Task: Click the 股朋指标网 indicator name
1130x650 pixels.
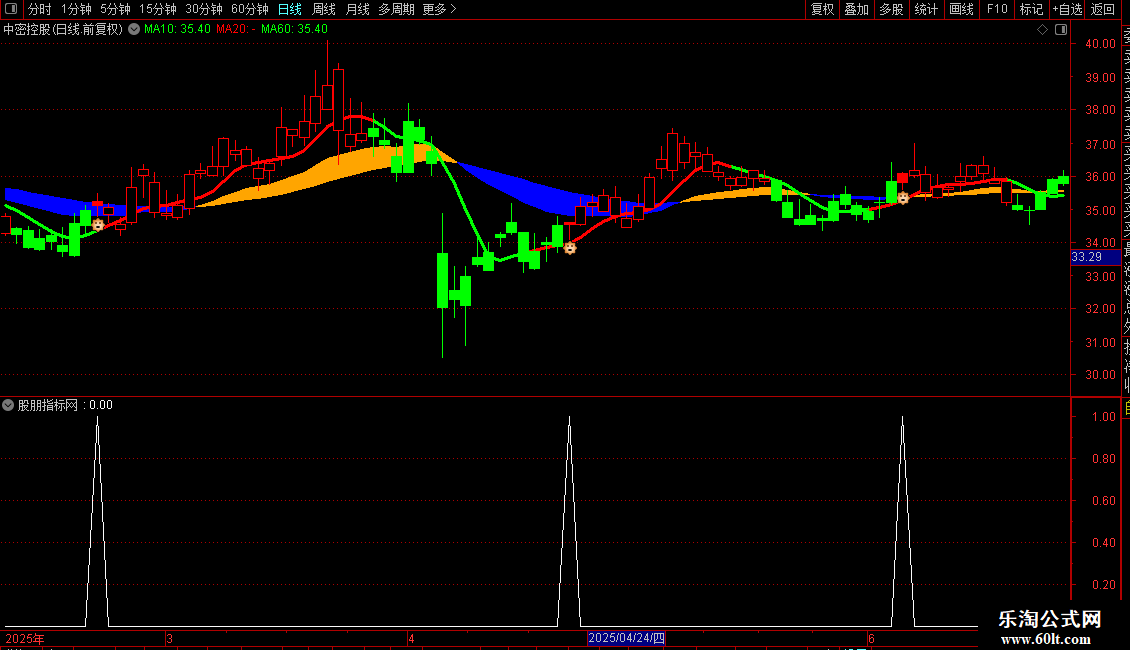Action: (48, 405)
